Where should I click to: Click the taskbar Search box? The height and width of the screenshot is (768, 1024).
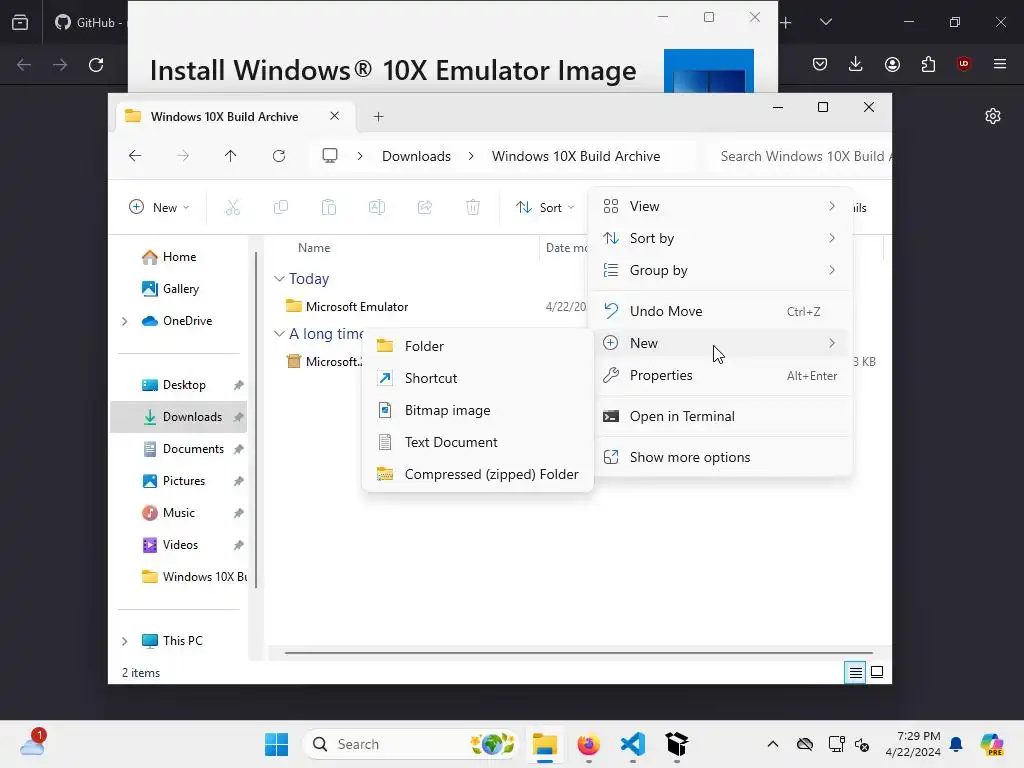(x=410, y=744)
